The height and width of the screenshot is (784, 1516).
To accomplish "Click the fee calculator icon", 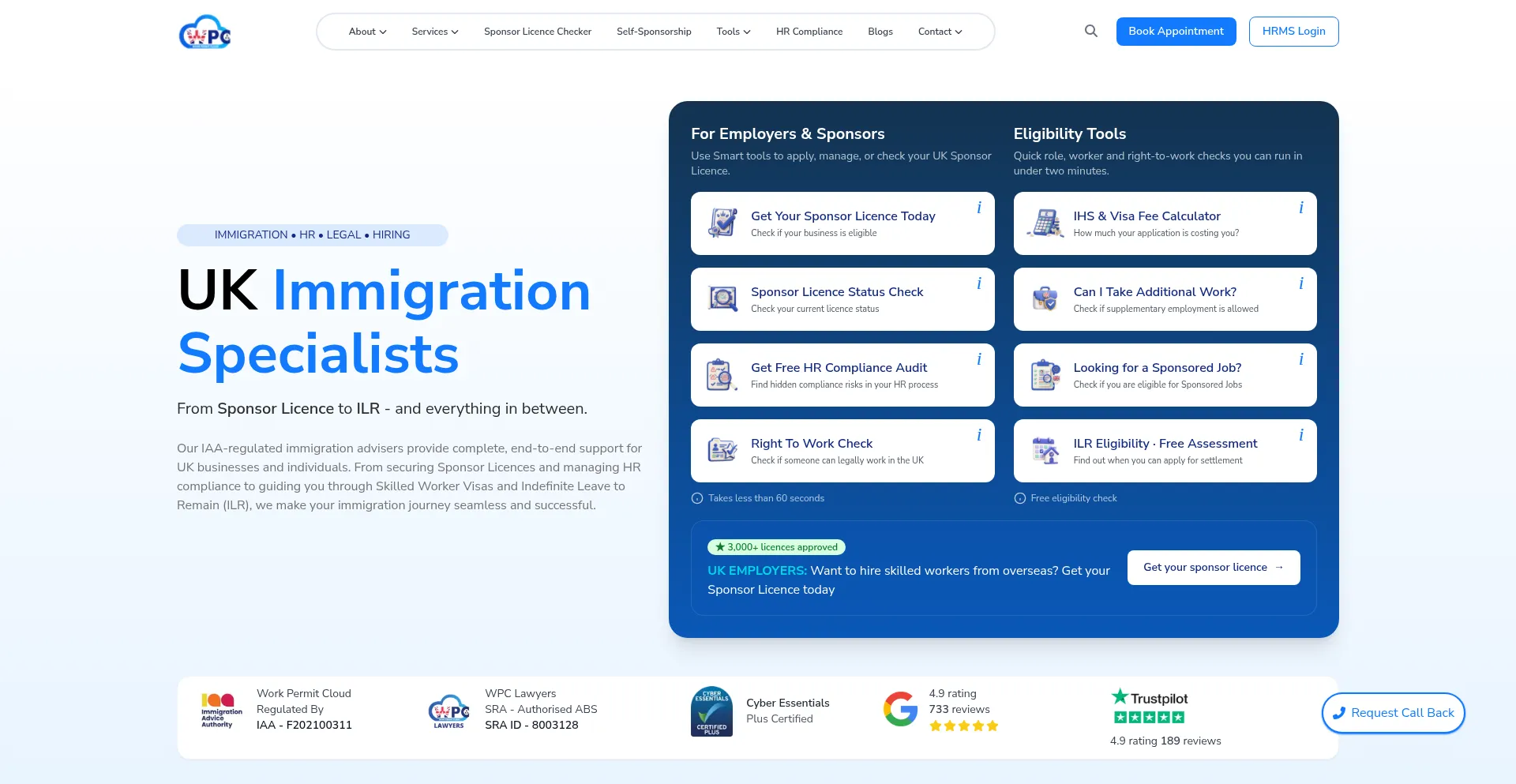I will [1045, 223].
